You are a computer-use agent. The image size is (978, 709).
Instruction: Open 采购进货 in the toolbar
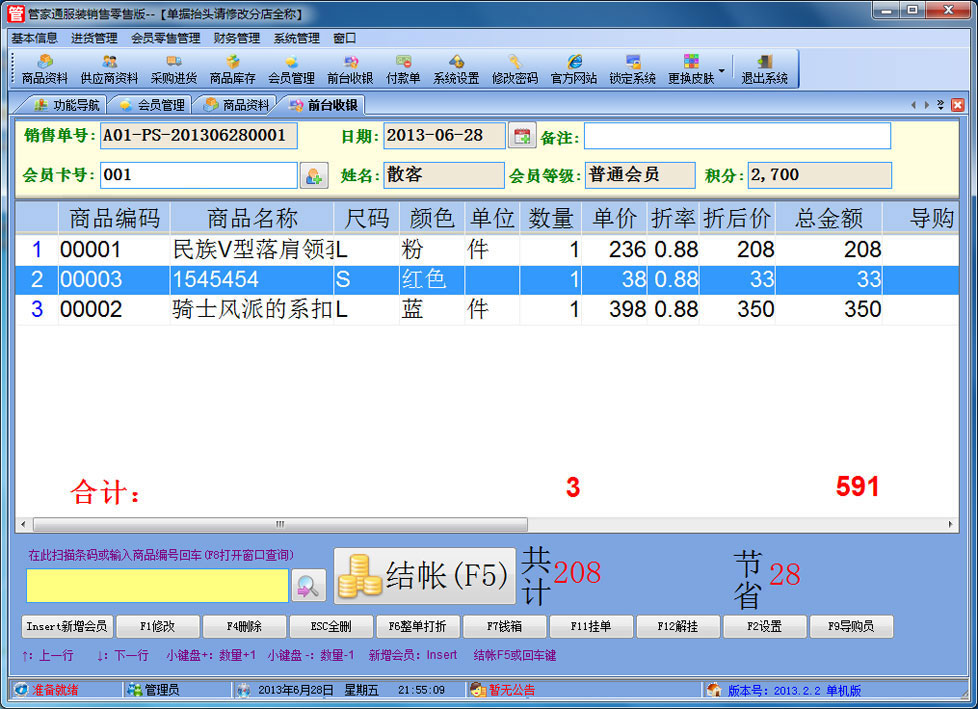[174, 69]
